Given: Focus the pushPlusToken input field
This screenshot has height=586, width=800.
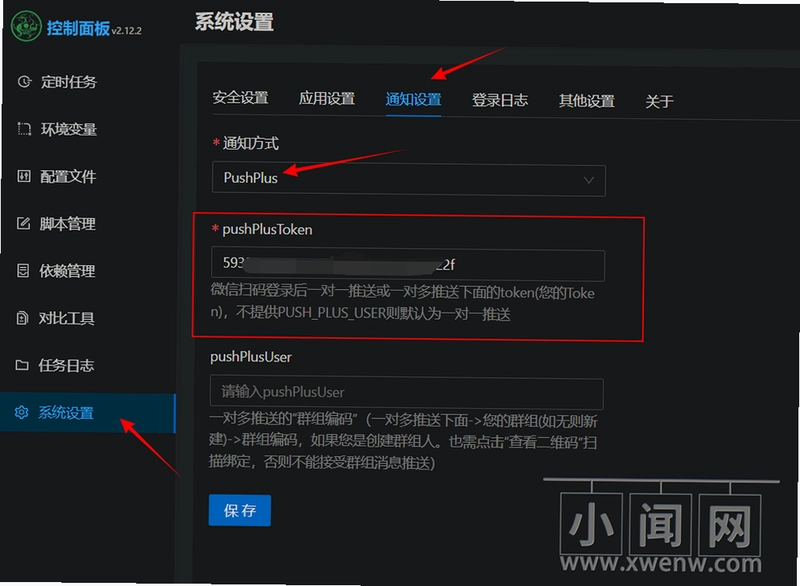Looking at the screenshot, I should 408,264.
